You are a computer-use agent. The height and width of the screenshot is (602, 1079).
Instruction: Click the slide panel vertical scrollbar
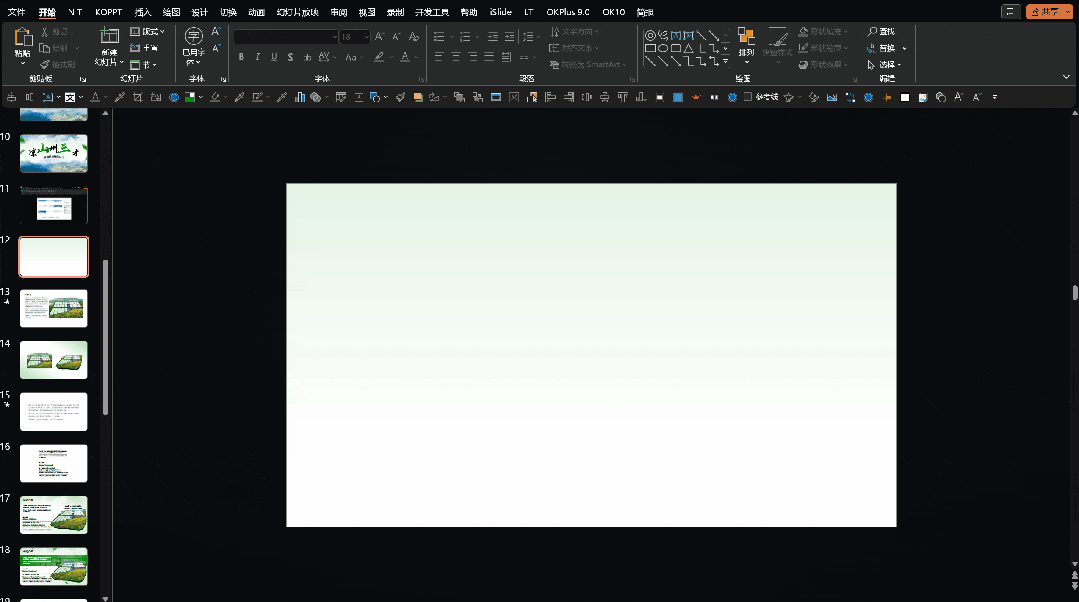pos(105,337)
